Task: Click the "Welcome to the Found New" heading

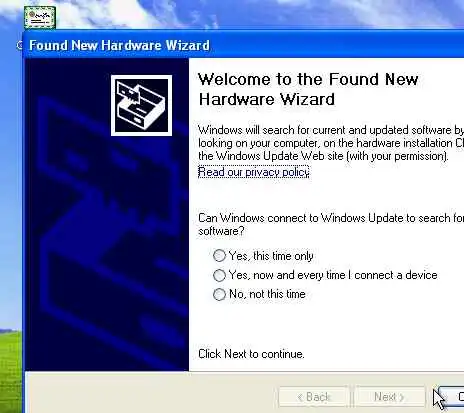Action: tap(308, 79)
